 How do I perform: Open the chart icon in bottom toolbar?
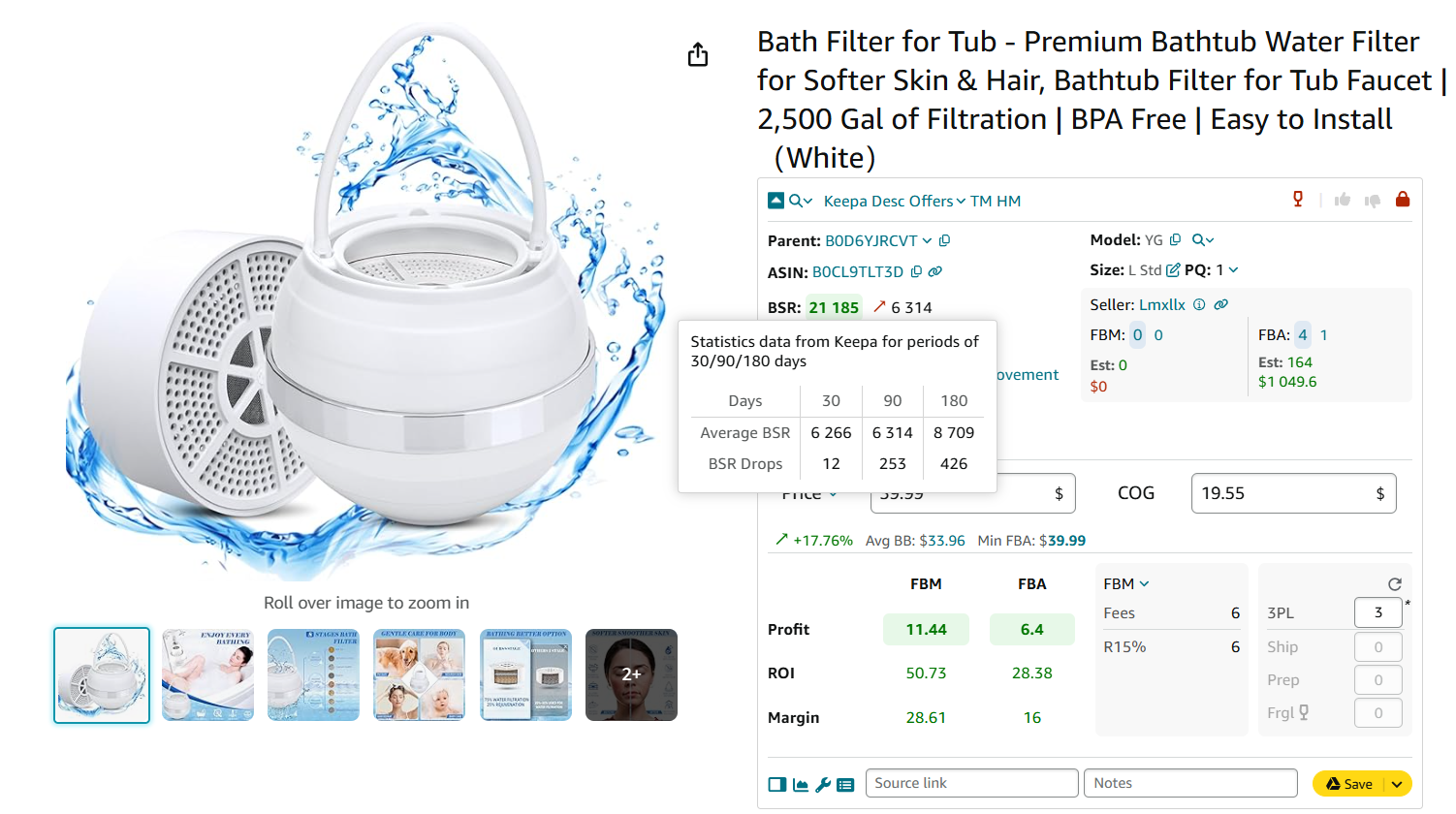(x=801, y=785)
